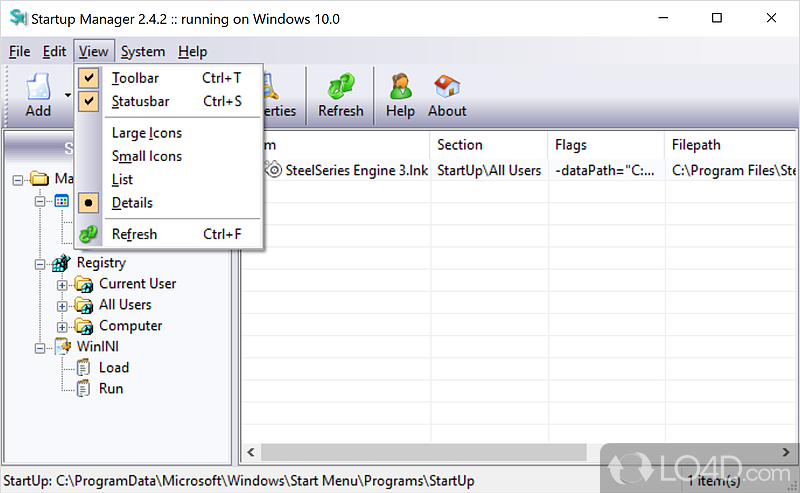Click the horizontal scrollbar thumb

(x=424, y=452)
